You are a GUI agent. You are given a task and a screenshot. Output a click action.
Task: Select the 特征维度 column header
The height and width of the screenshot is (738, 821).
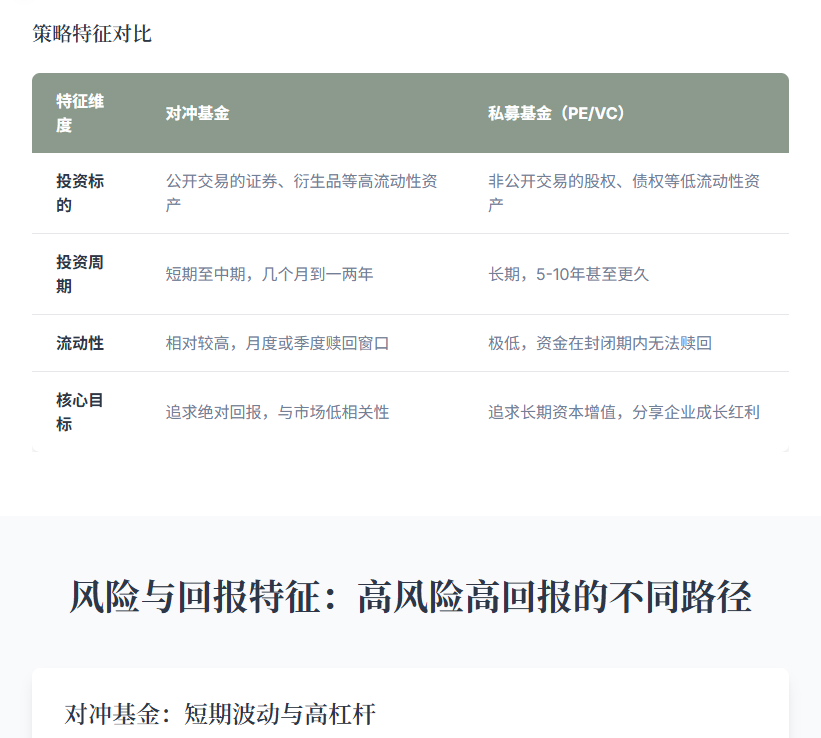[x=80, y=113]
